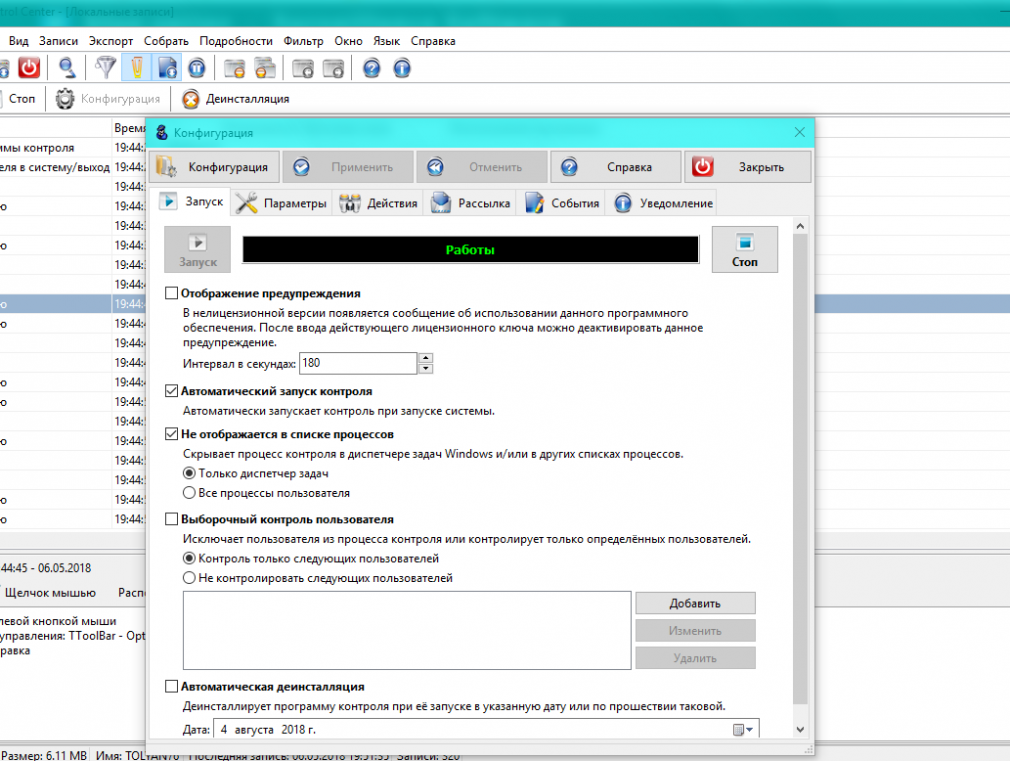Viewport: 1010px width, 761px height.
Task: Open the Фильтр menu
Action: (303, 41)
